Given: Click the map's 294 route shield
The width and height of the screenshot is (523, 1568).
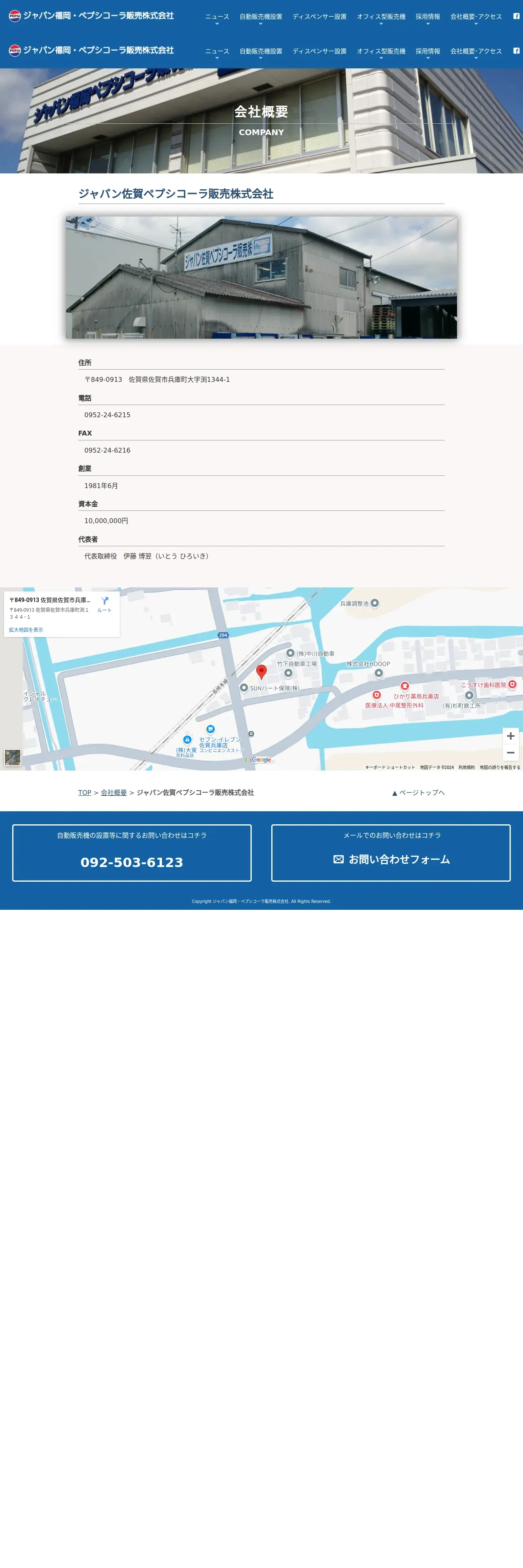Looking at the screenshot, I should 223,635.
